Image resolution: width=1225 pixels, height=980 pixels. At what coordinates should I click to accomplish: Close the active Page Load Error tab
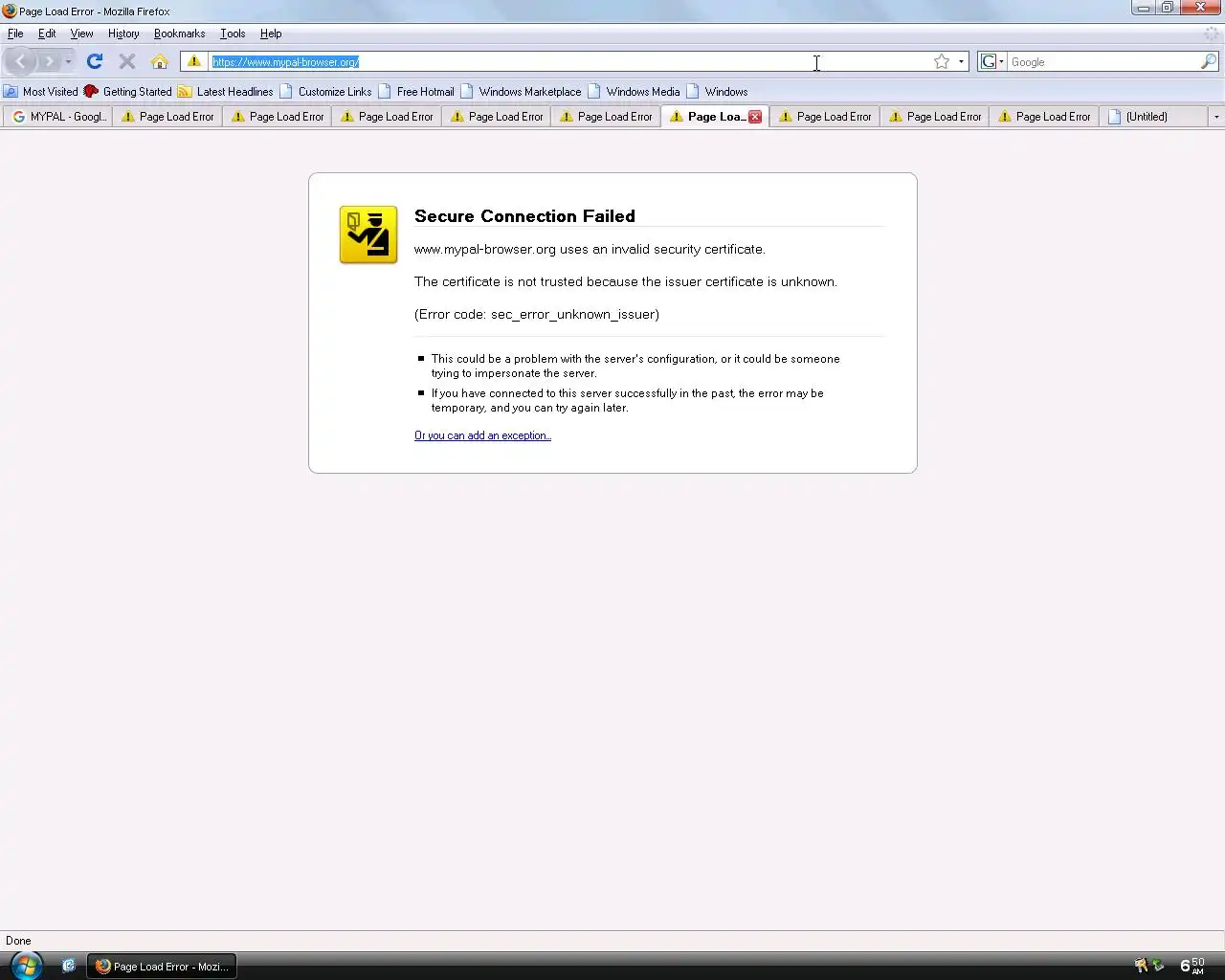tap(755, 117)
